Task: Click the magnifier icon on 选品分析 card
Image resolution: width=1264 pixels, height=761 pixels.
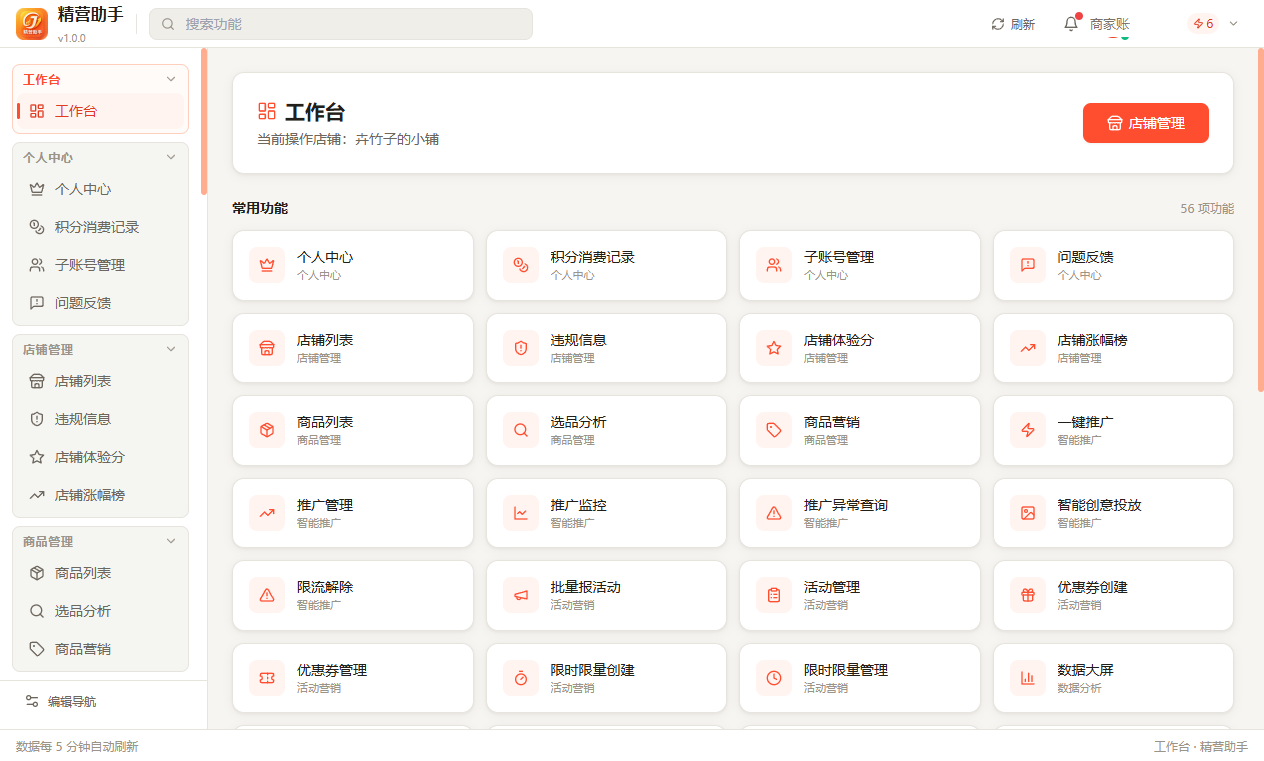Action: point(521,430)
